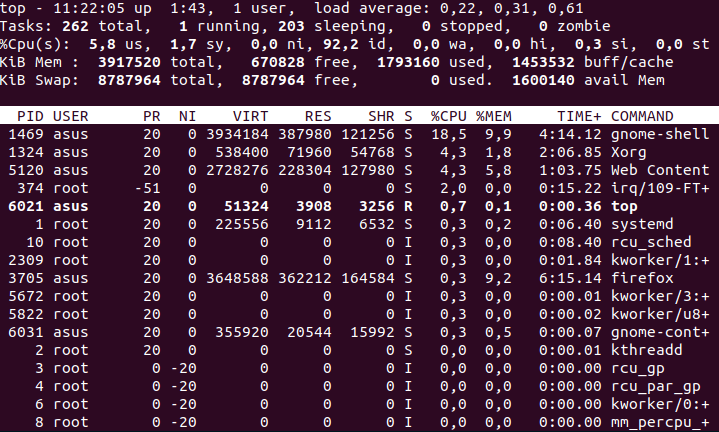Select the Xorg process command

click(x=628, y=152)
